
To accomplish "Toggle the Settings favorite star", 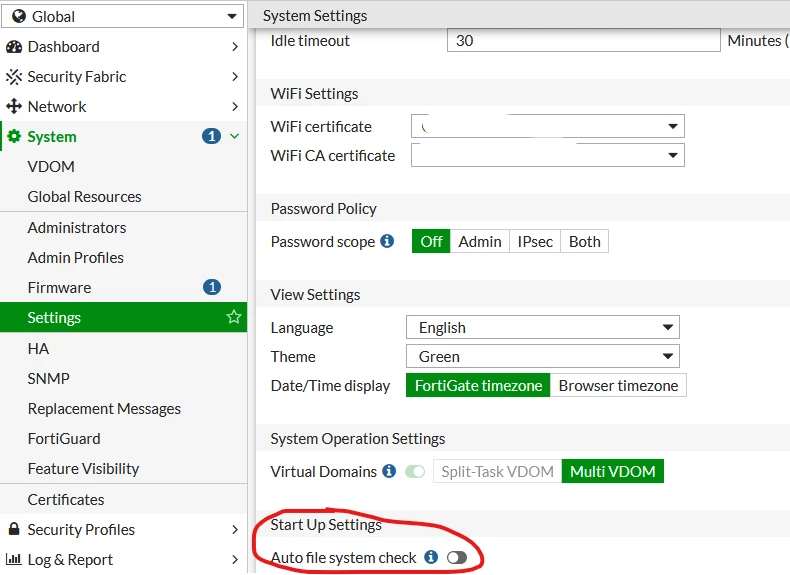I will (234, 317).
